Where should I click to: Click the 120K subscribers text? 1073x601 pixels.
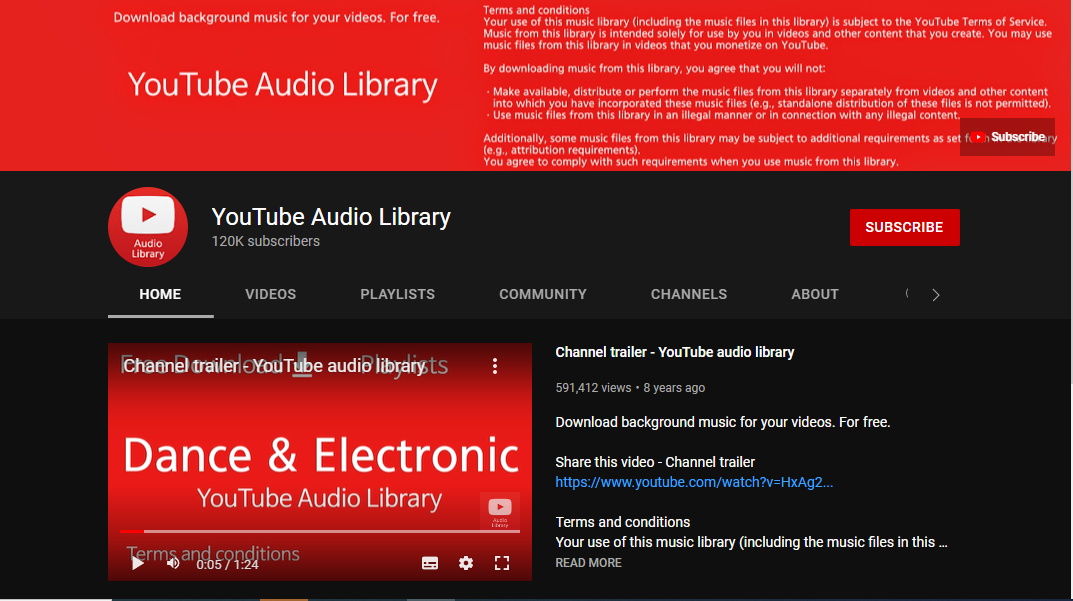266,241
